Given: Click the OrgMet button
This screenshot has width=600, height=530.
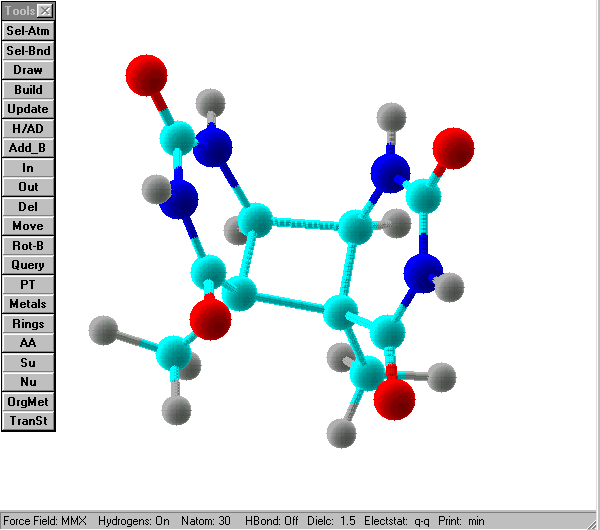Looking at the screenshot, I should click(x=28, y=402).
